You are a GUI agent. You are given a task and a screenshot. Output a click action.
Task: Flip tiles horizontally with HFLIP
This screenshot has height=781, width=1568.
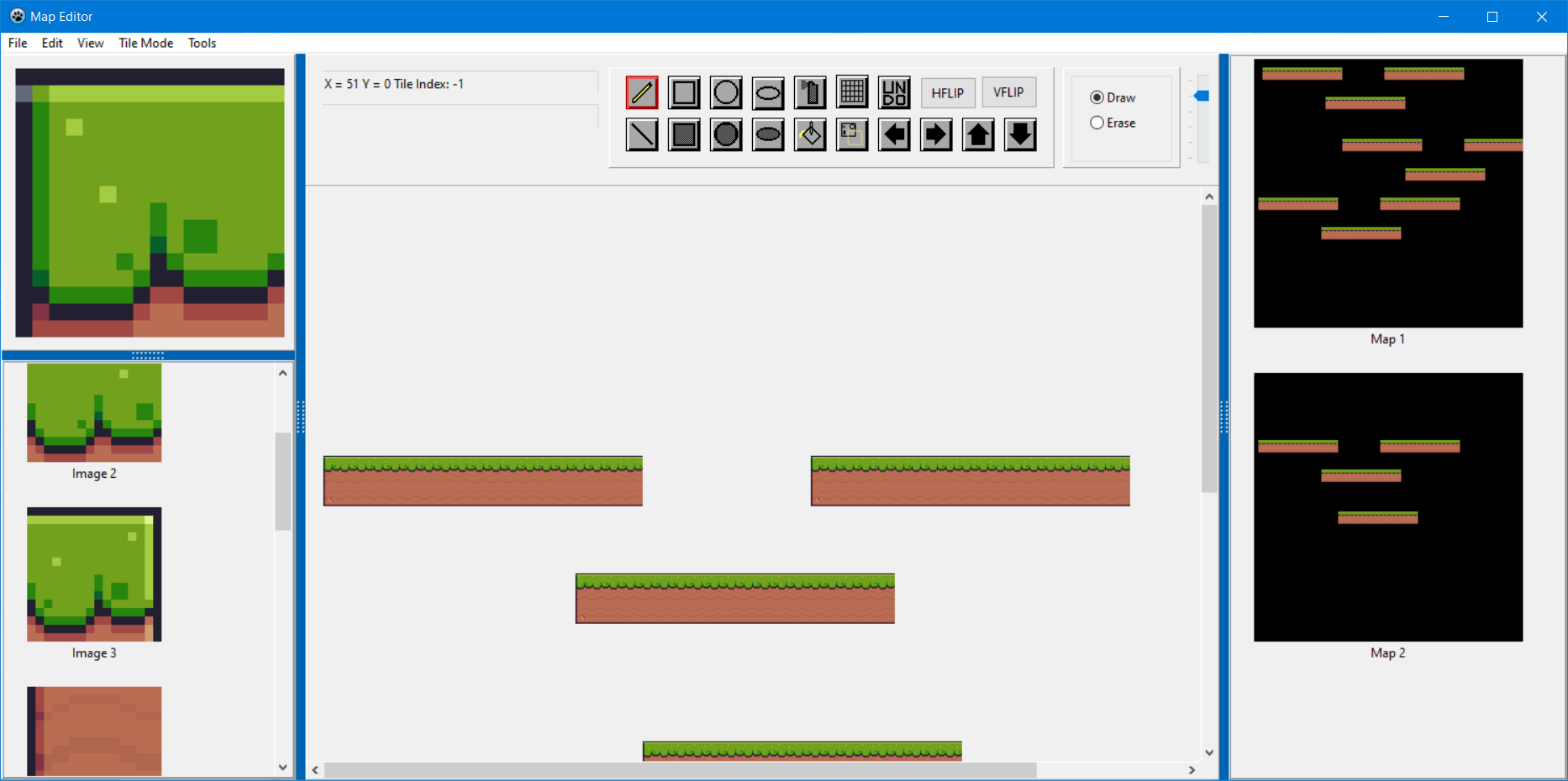pyautogui.click(x=948, y=92)
